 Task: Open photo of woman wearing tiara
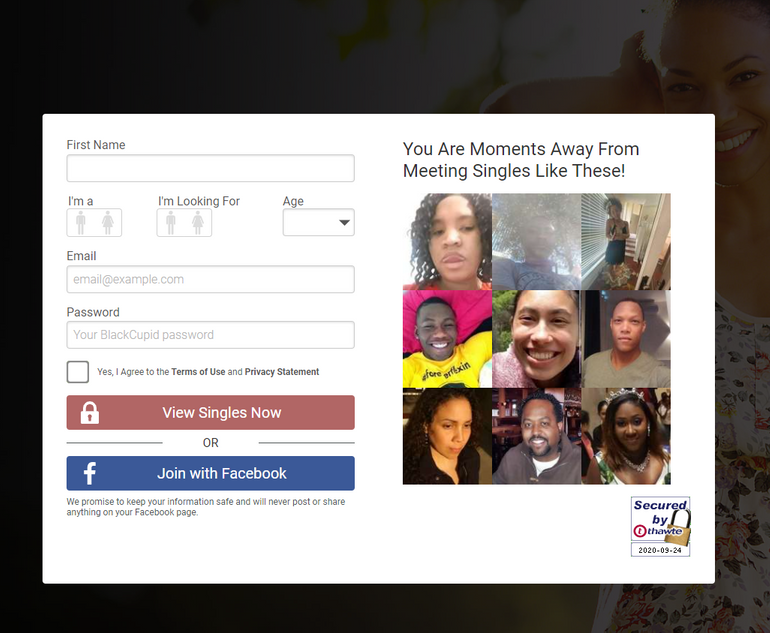626,436
